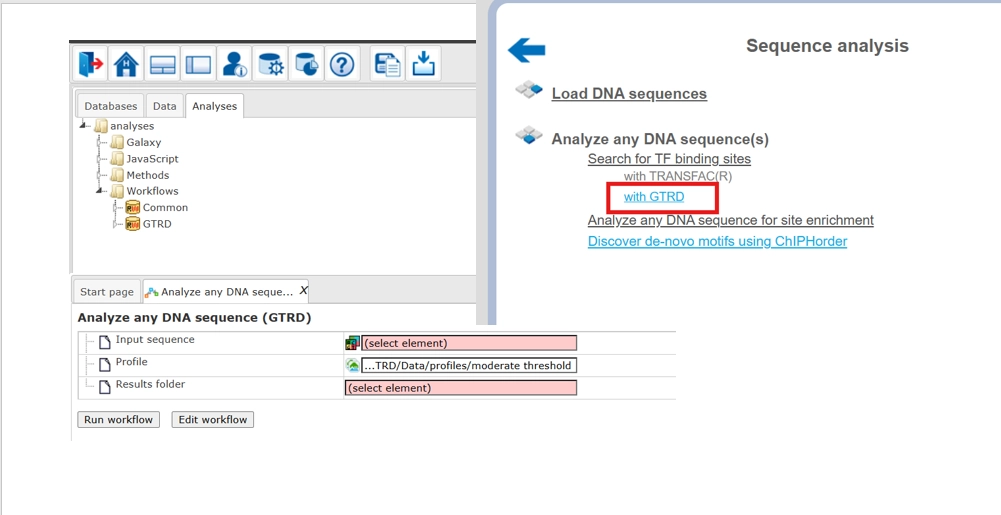1001x515 pixels.
Task: Collapse the Workflows folder in tree
Action: (100, 191)
